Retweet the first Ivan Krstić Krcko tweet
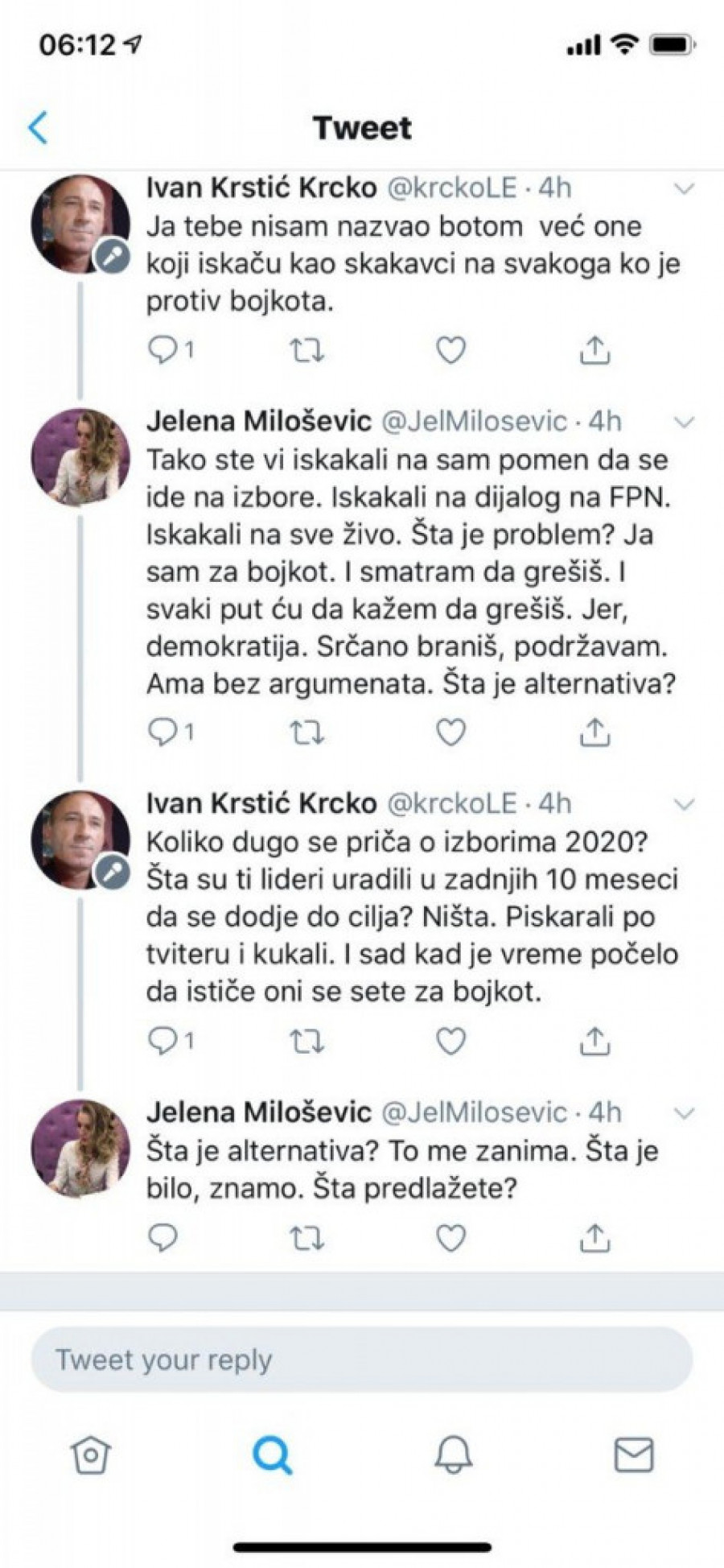The width and height of the screenshot is (724, 1568). coord(306,350)
